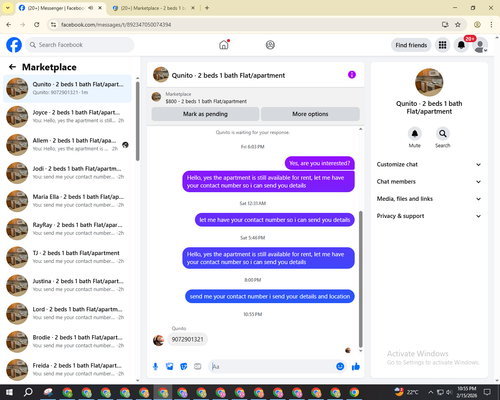Open the Friends/profile circle icon in top navigation
Viewport: 500px width, 400px height.
(270, 45)
